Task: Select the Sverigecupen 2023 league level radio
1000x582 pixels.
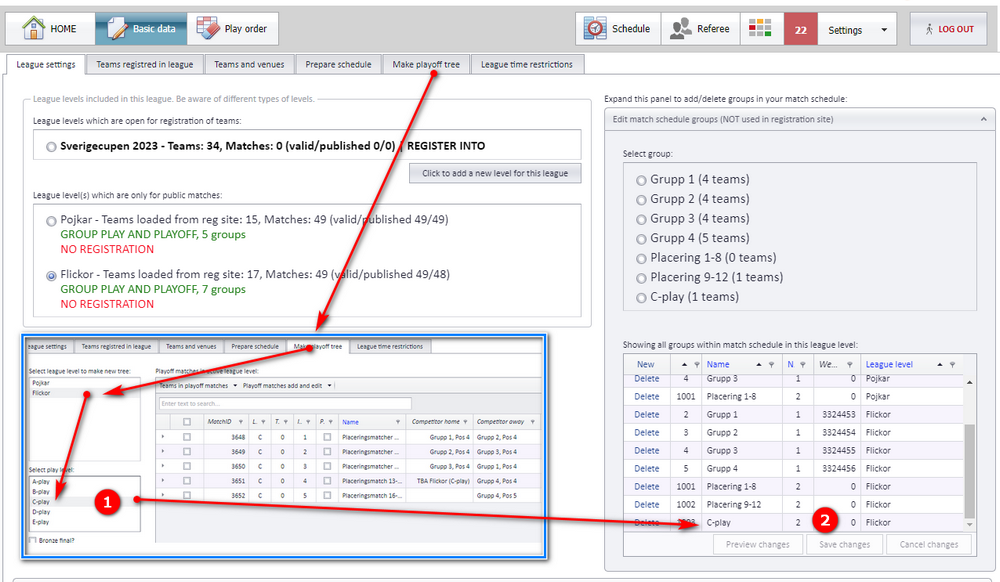Action: coord(51,147)
